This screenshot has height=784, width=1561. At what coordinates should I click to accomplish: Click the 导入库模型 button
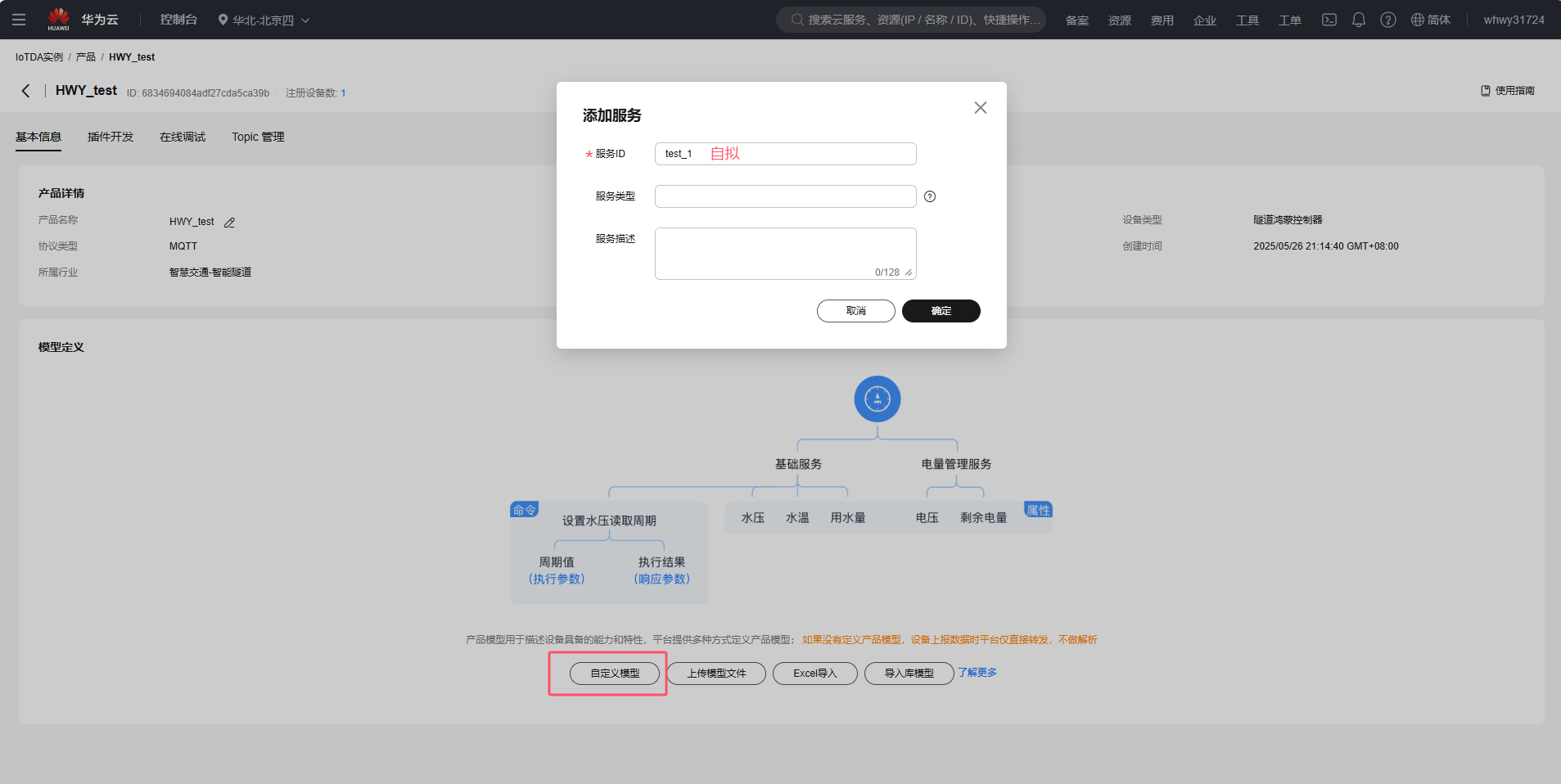[x=909, y=674]
